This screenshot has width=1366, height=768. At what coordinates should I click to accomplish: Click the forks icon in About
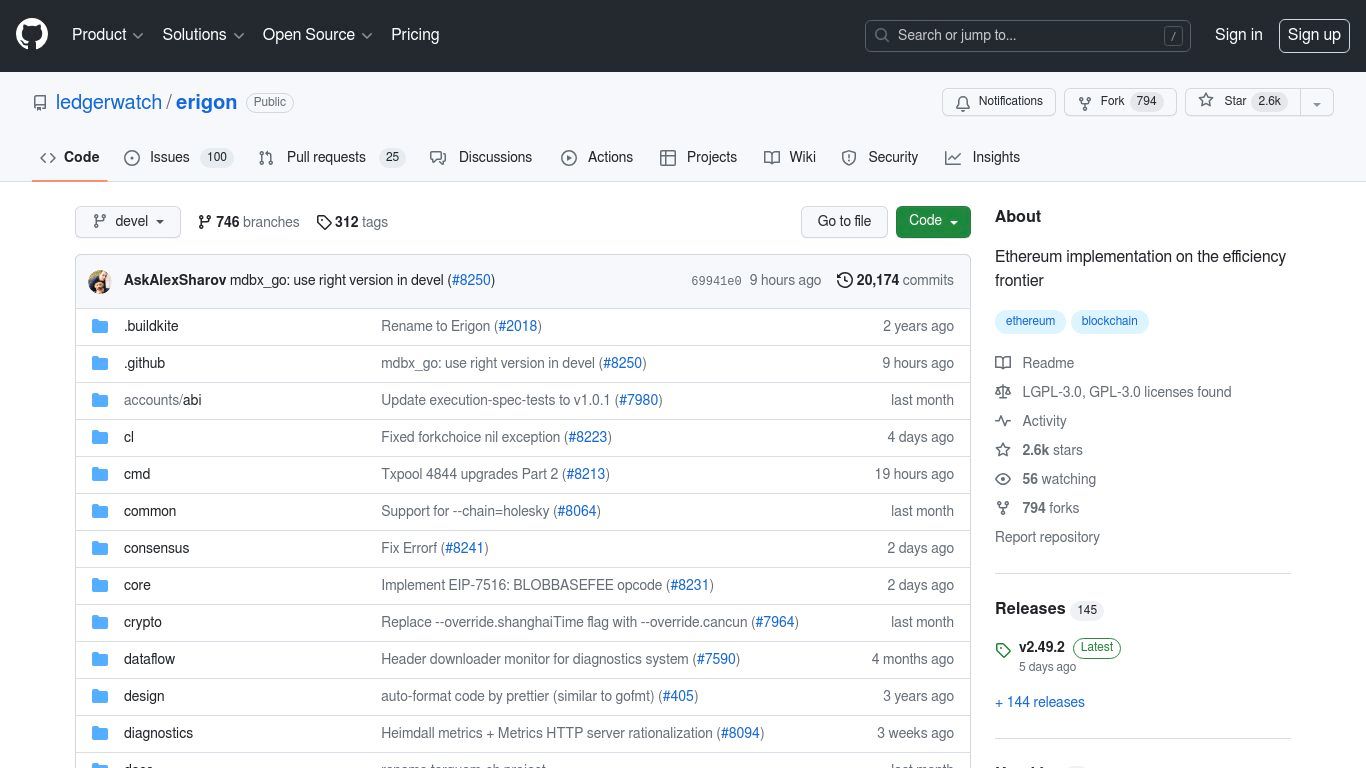pos(1003,508)
